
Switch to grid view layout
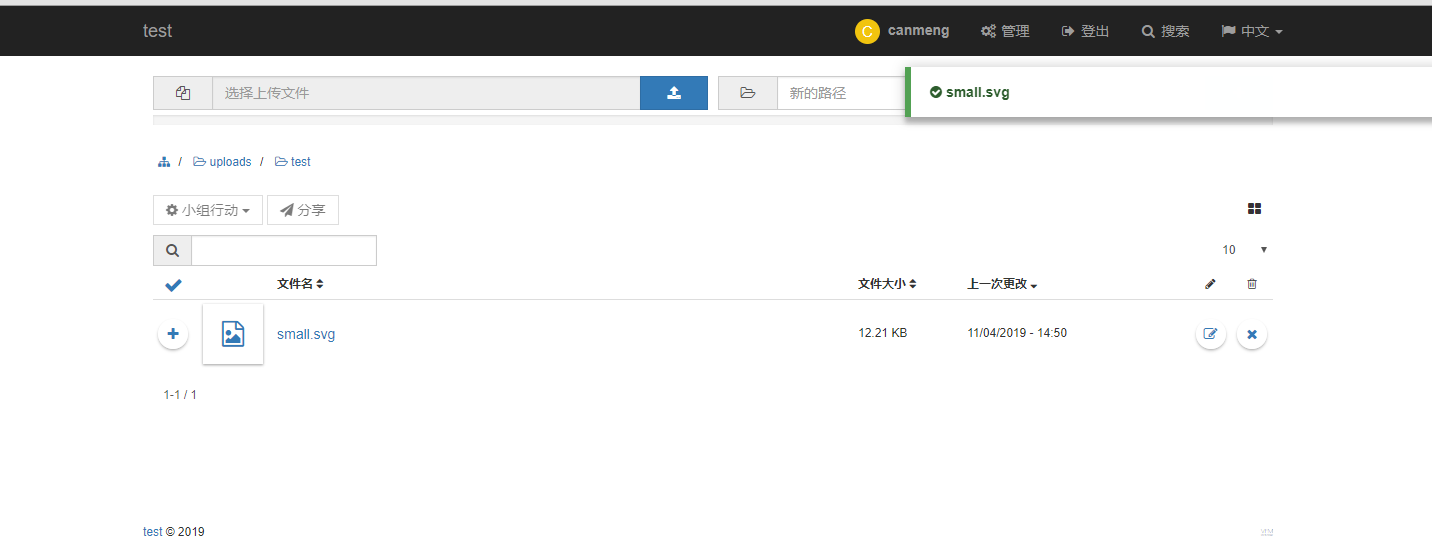tap(1255, 209)
